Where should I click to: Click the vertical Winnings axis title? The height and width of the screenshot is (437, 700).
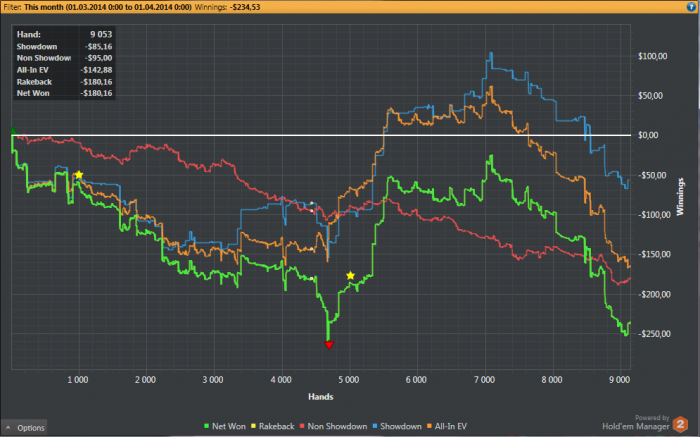[680, 197]
